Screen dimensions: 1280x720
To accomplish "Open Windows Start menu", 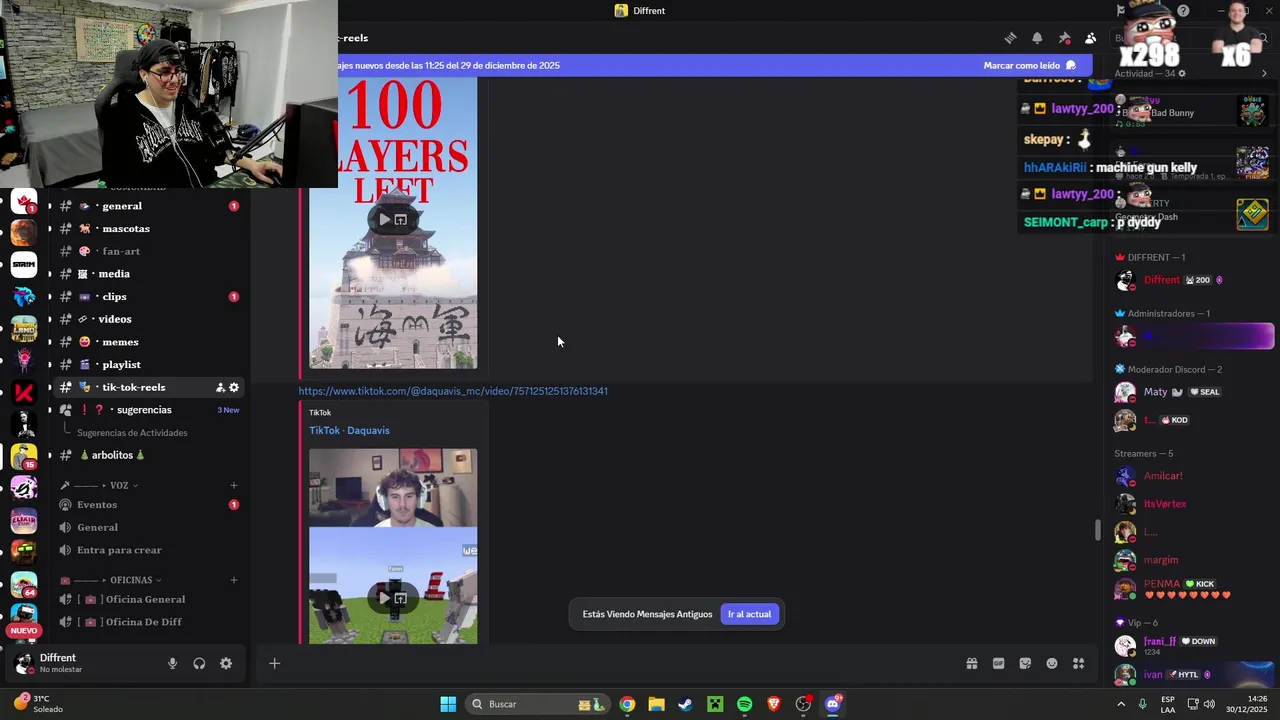I will tap(448, 704).
